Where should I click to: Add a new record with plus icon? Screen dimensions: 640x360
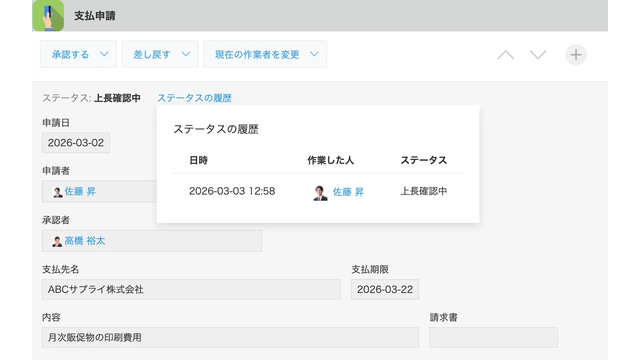coord(576,55)
